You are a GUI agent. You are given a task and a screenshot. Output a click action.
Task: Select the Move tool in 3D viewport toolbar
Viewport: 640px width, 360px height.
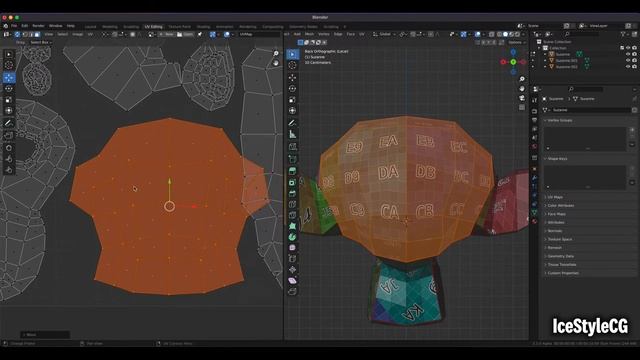coord(292,78)
